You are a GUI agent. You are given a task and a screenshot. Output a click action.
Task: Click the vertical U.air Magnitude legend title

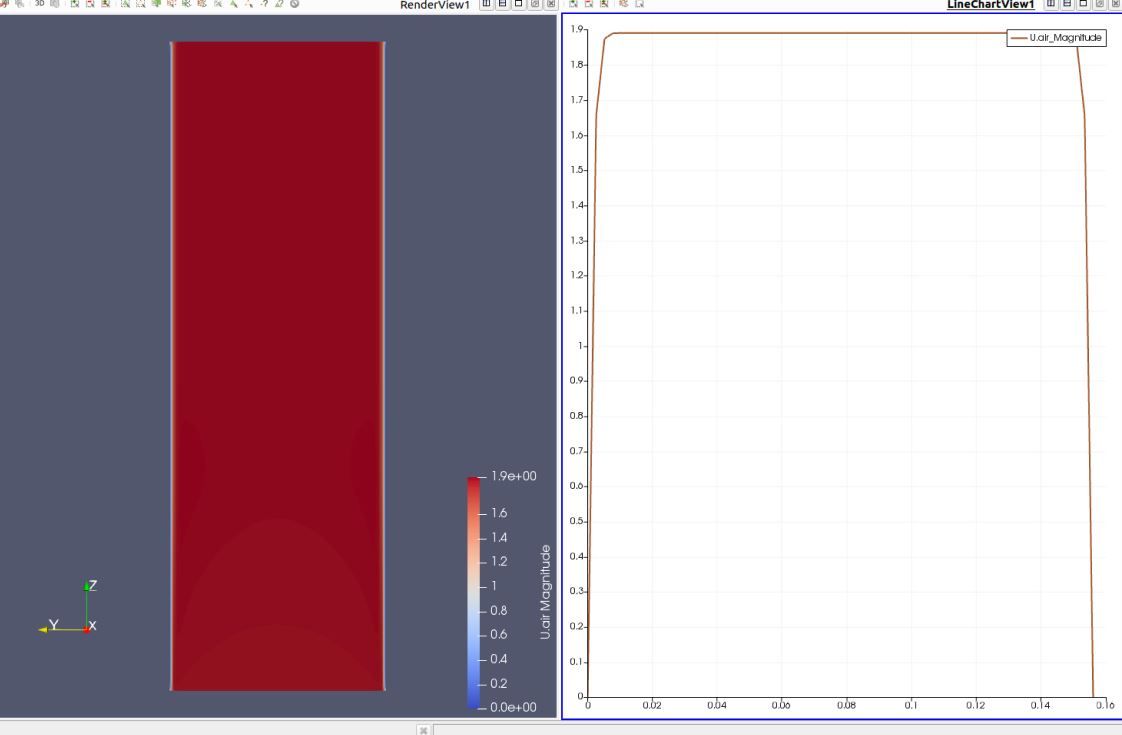545,592
